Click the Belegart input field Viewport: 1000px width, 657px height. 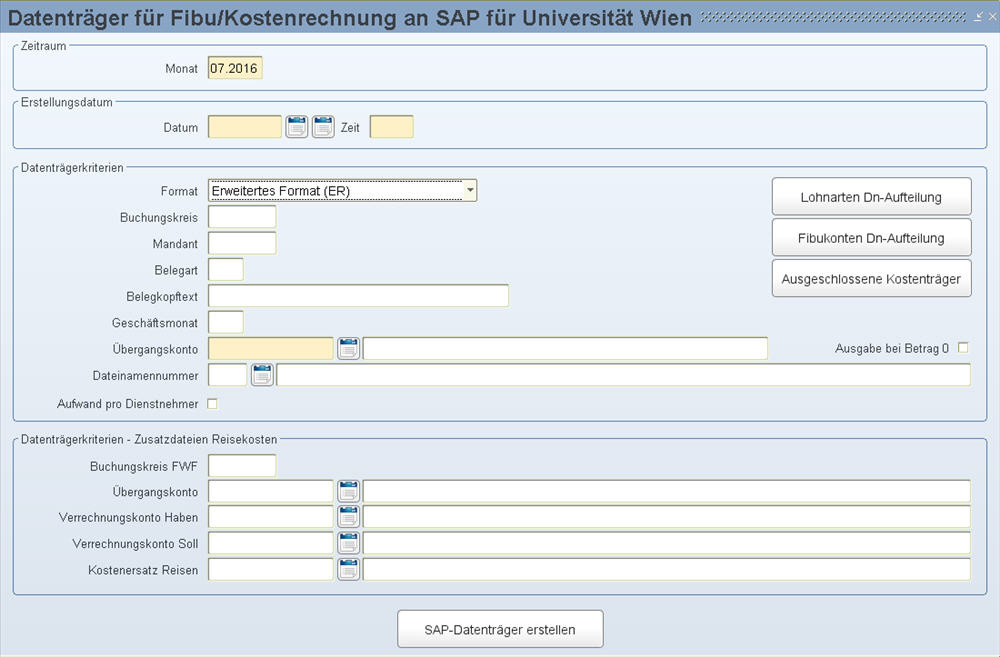point(226,270)
